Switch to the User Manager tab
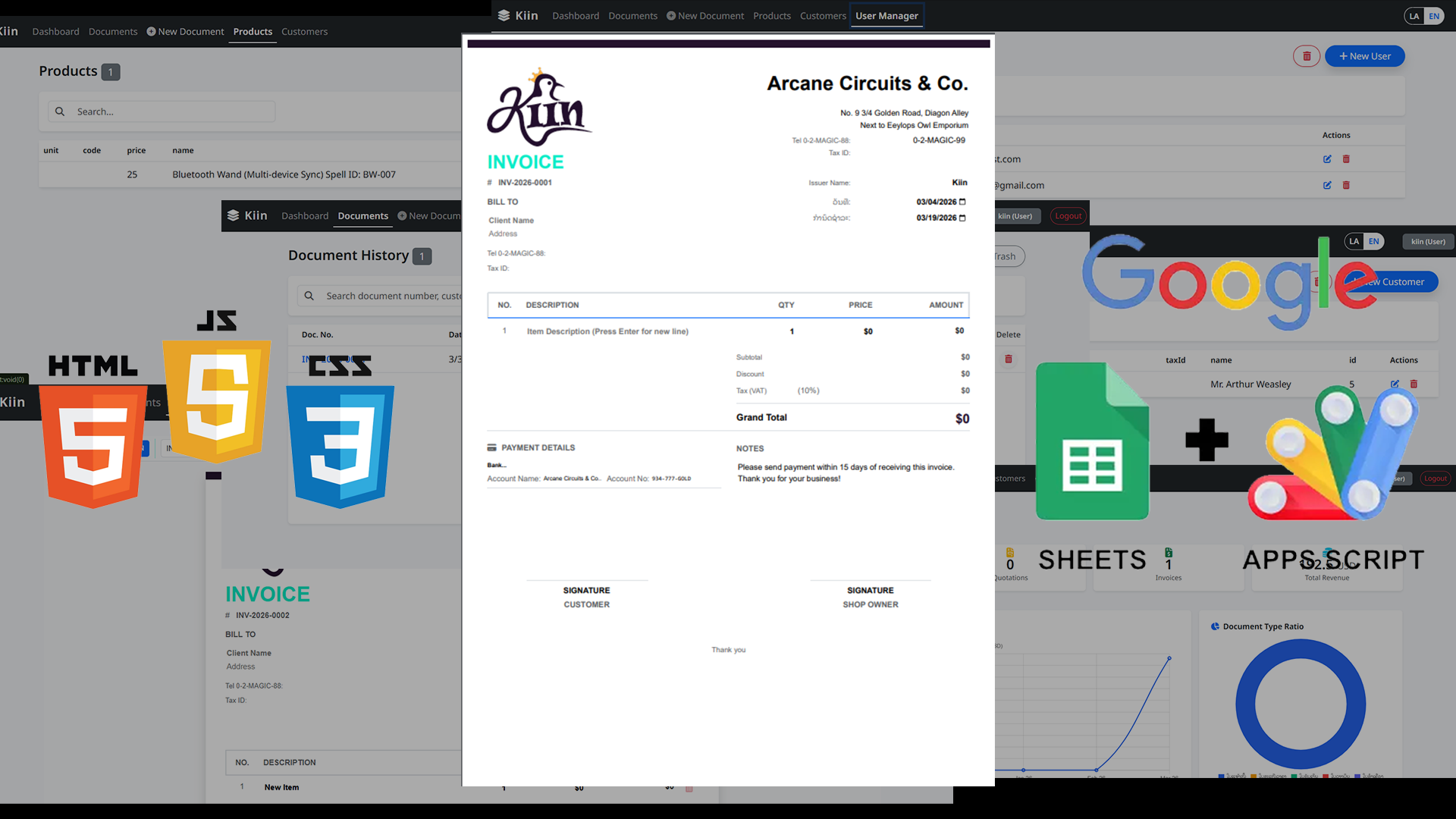 (x=886, y=15)
